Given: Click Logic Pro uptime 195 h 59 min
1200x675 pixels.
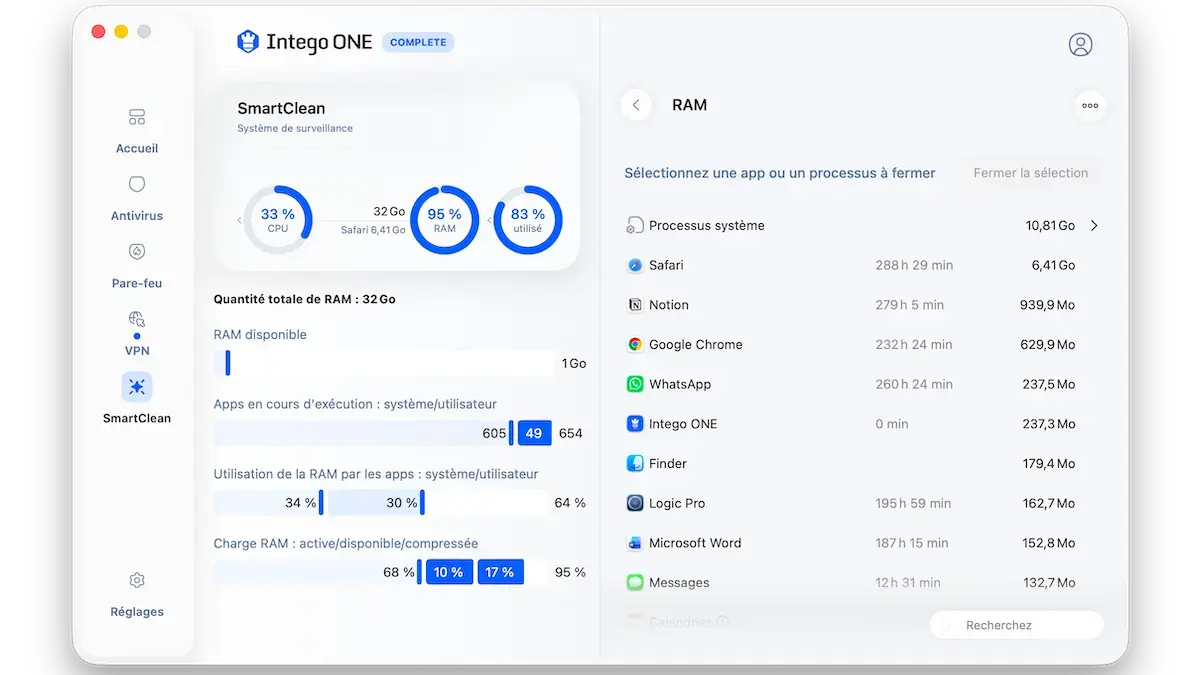Looking at the screenshot, I should 914,503.
